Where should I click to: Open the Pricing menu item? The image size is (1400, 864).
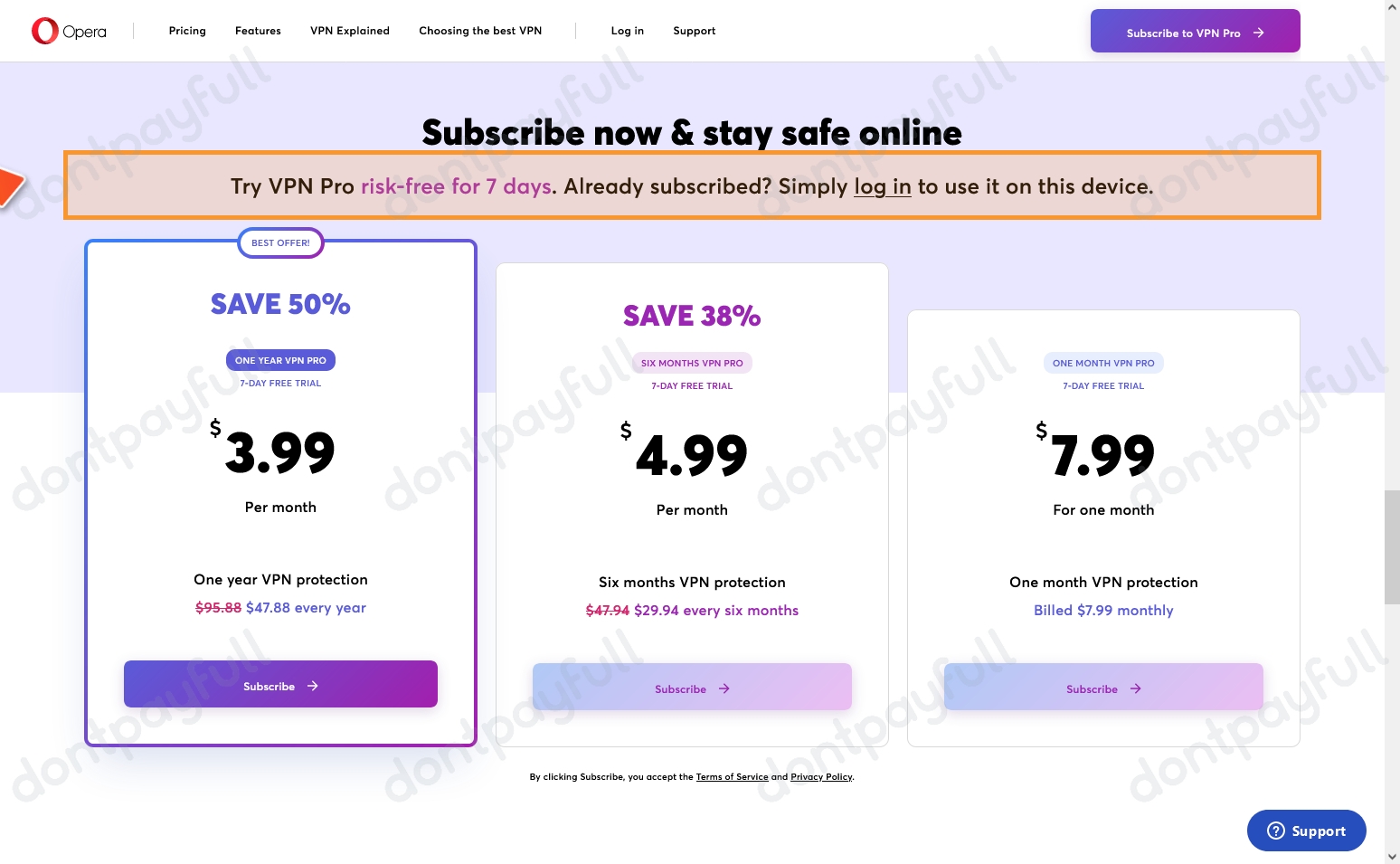click(187, 31)
